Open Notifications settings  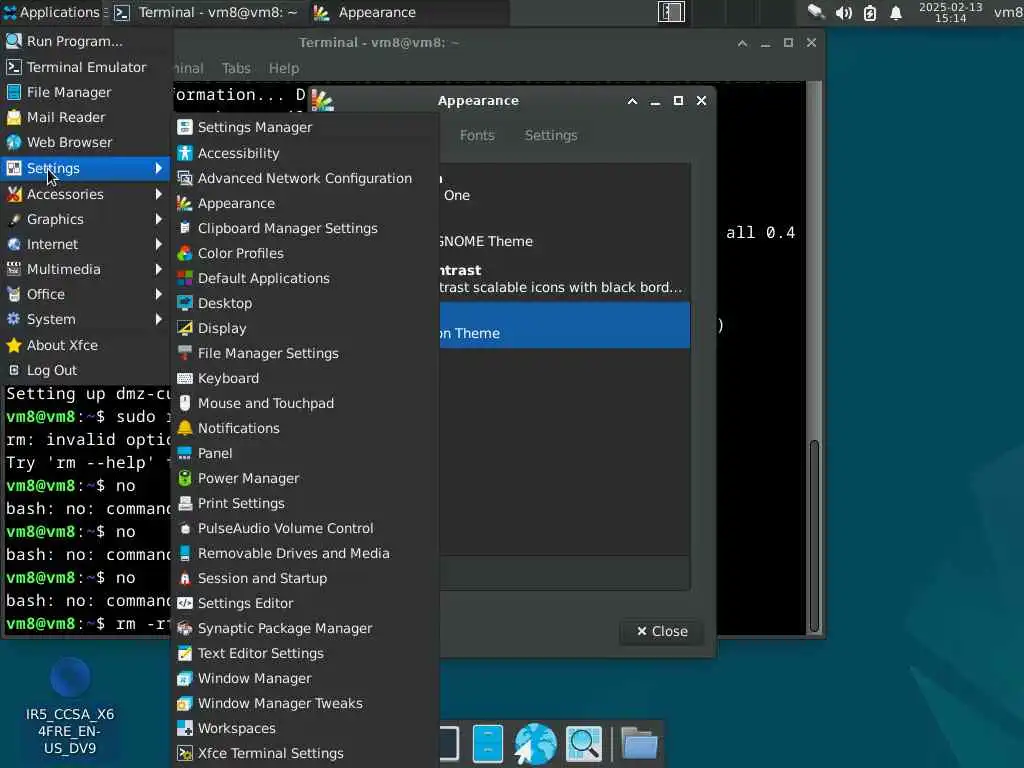[304, 428]
